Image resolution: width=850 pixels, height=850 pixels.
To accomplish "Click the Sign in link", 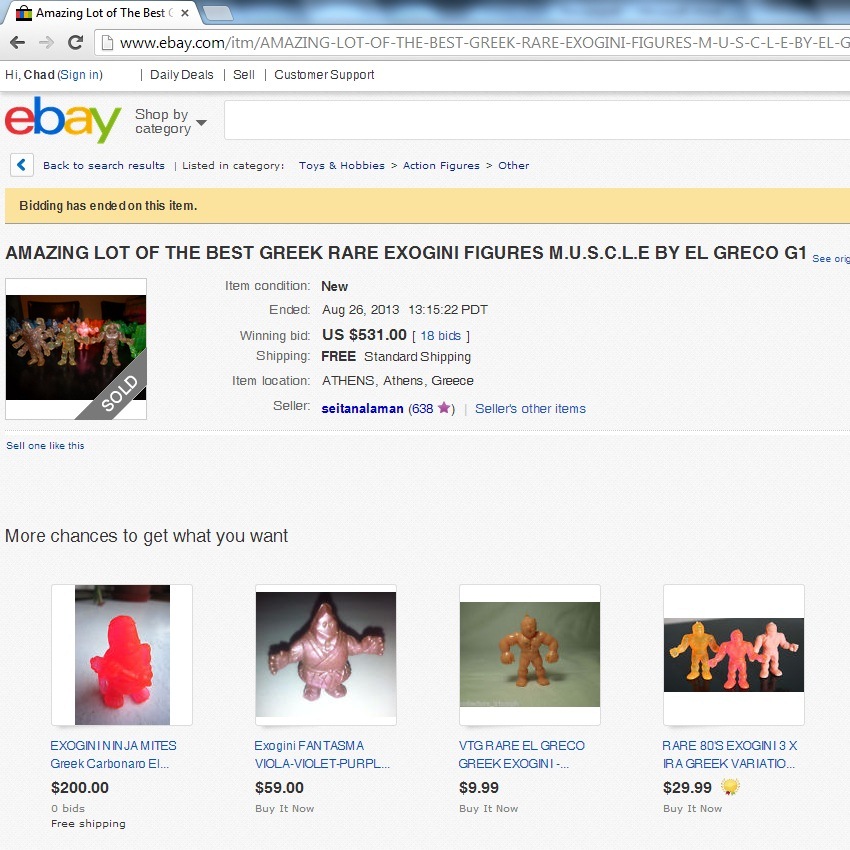I will pos(80,75).
